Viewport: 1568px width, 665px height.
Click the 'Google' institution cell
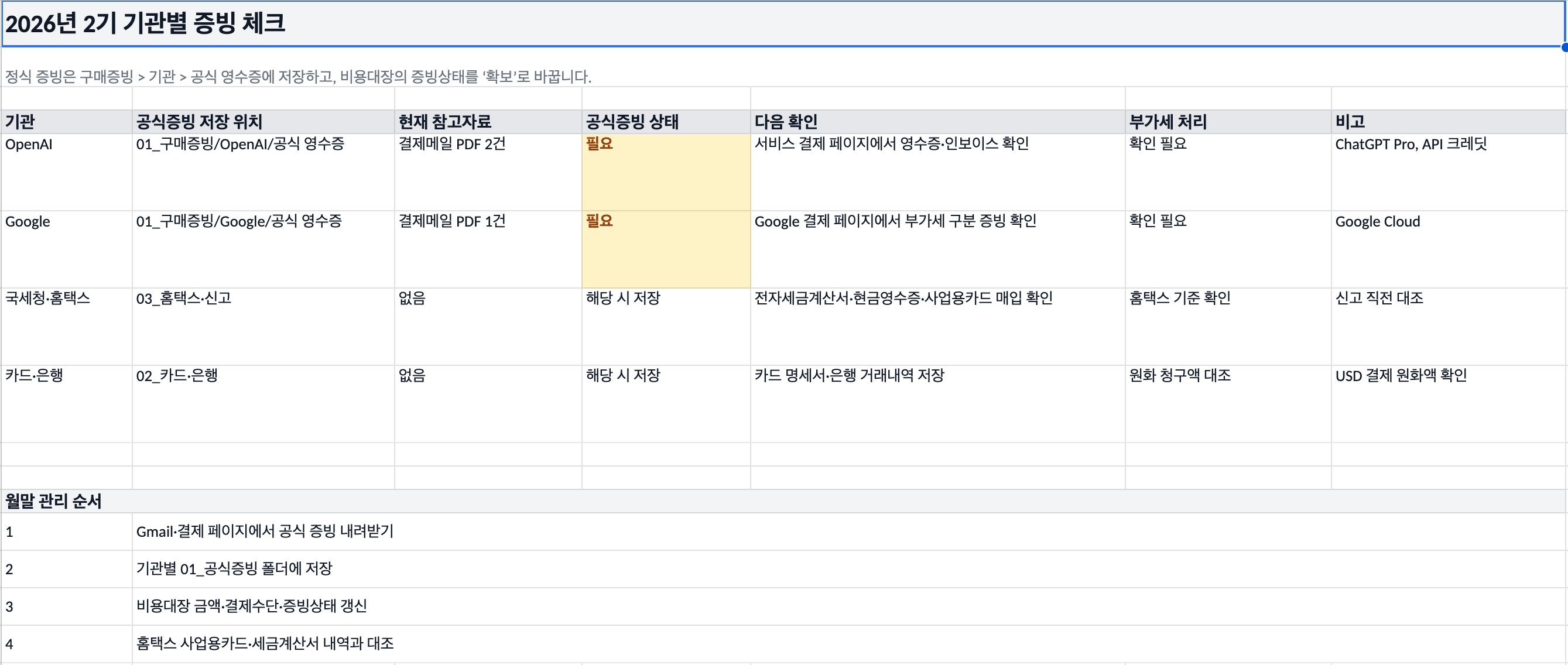(66, 249)
